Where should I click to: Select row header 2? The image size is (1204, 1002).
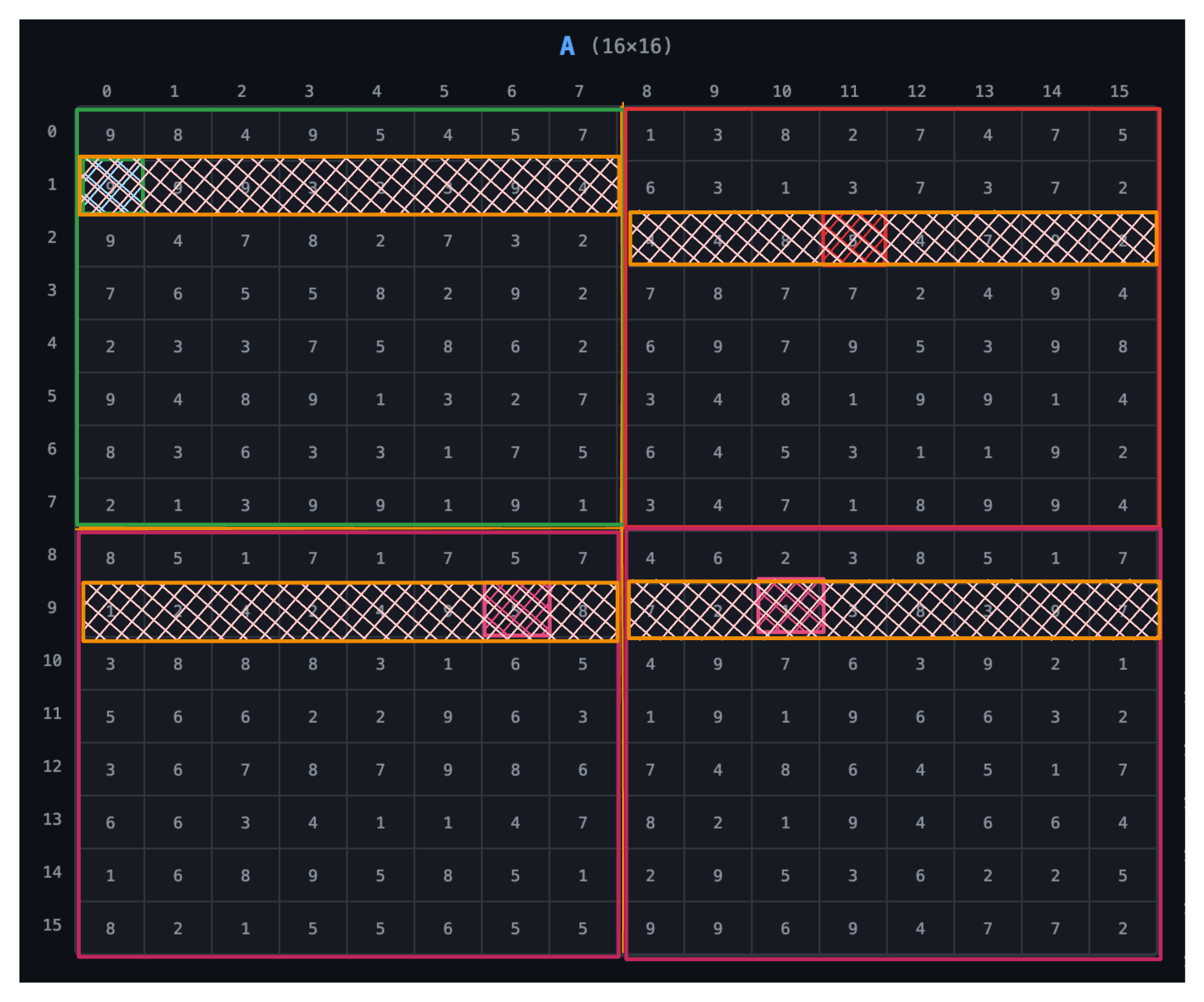click(x=52, y=238)
